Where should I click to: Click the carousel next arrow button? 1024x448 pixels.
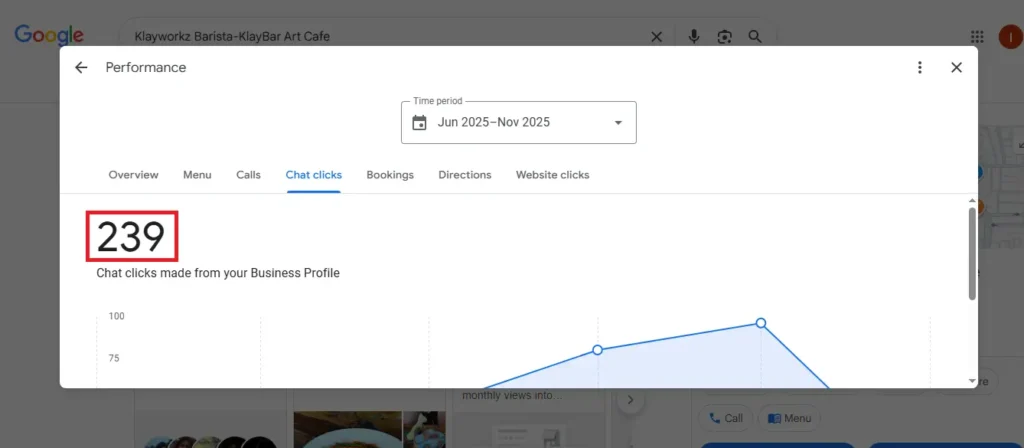630,400
